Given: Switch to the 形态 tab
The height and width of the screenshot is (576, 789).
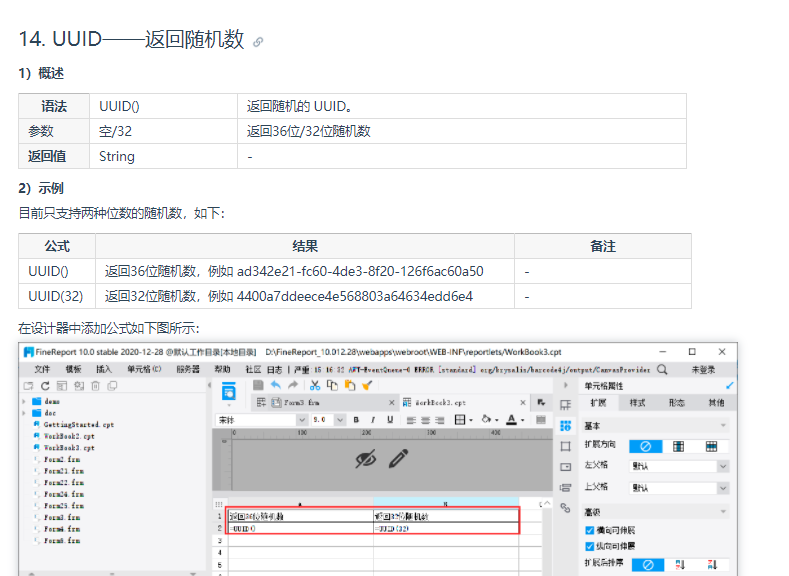Looking at the screenshot, I should pos(676,402).
